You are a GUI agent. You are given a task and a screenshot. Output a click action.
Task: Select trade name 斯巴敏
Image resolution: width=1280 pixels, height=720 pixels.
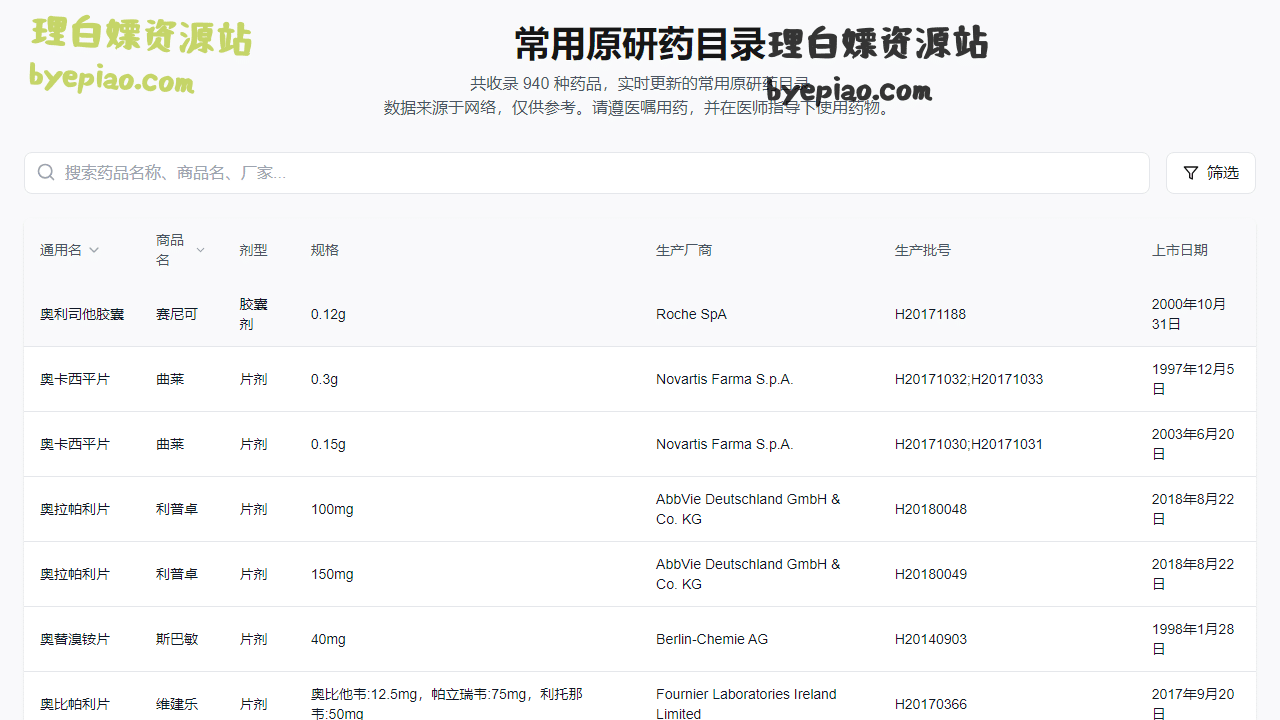click(x=177, y=639)
